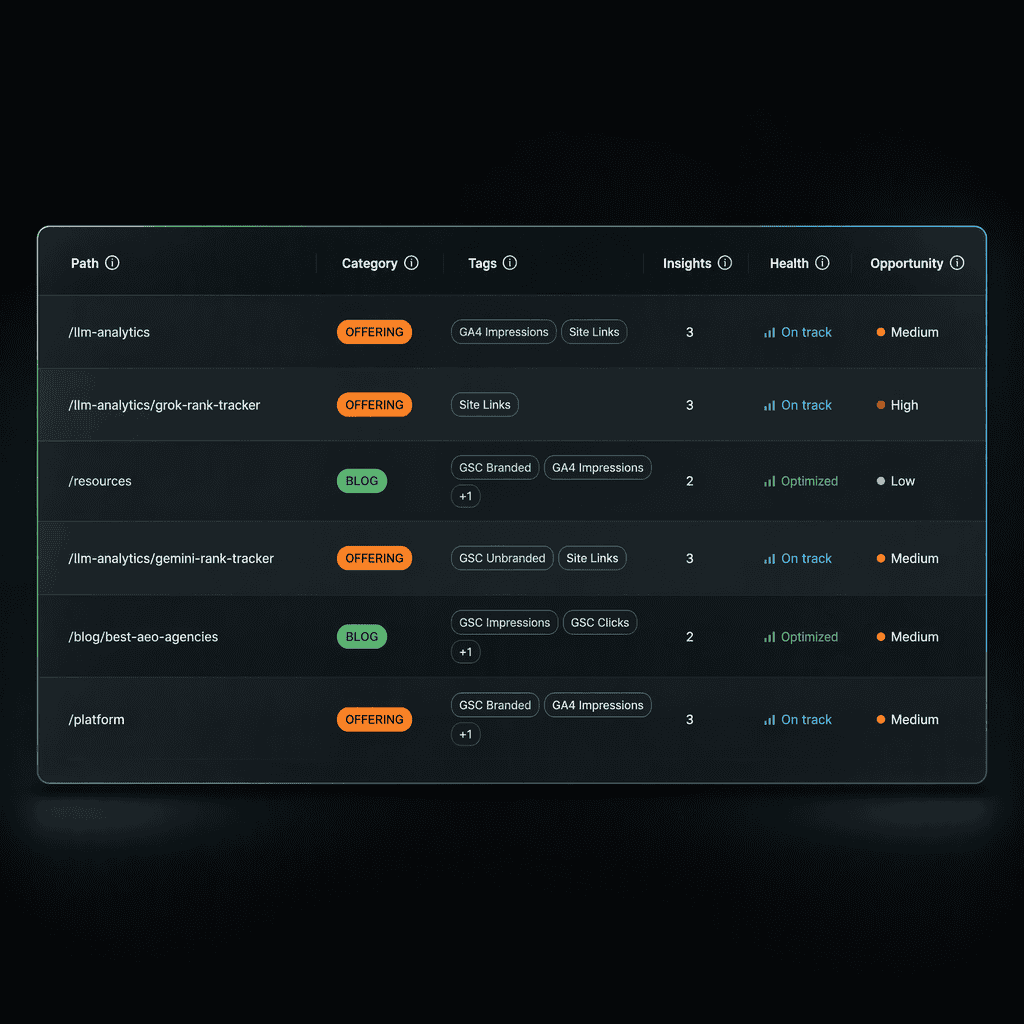Expand +1 more tags in /blog/best-aeo-agencies row
The image size is (1024, 1024).
pos(466,652)
